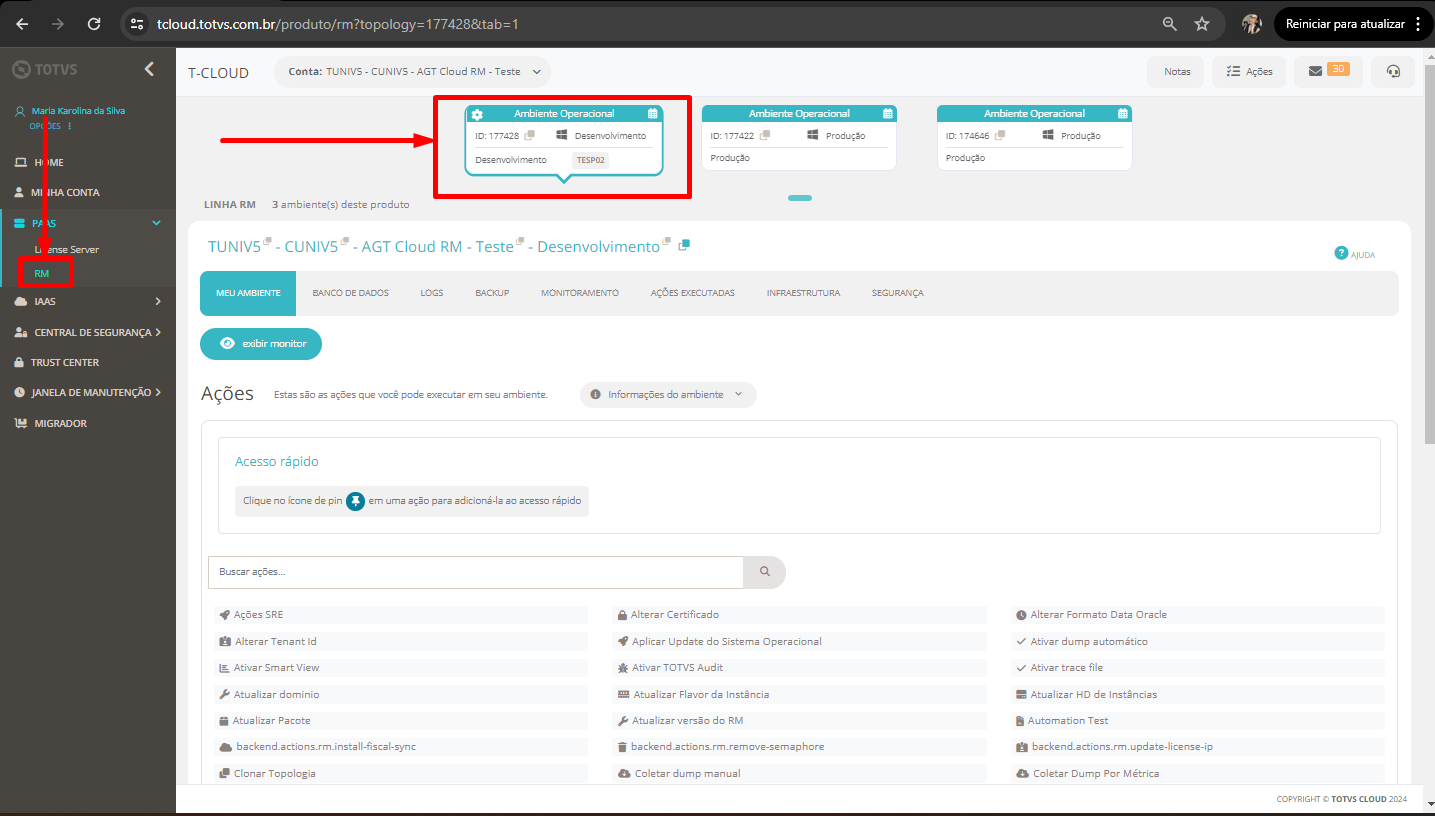1435x816 pixels.
Task: Open the headset support icon
Action: 1393,71
